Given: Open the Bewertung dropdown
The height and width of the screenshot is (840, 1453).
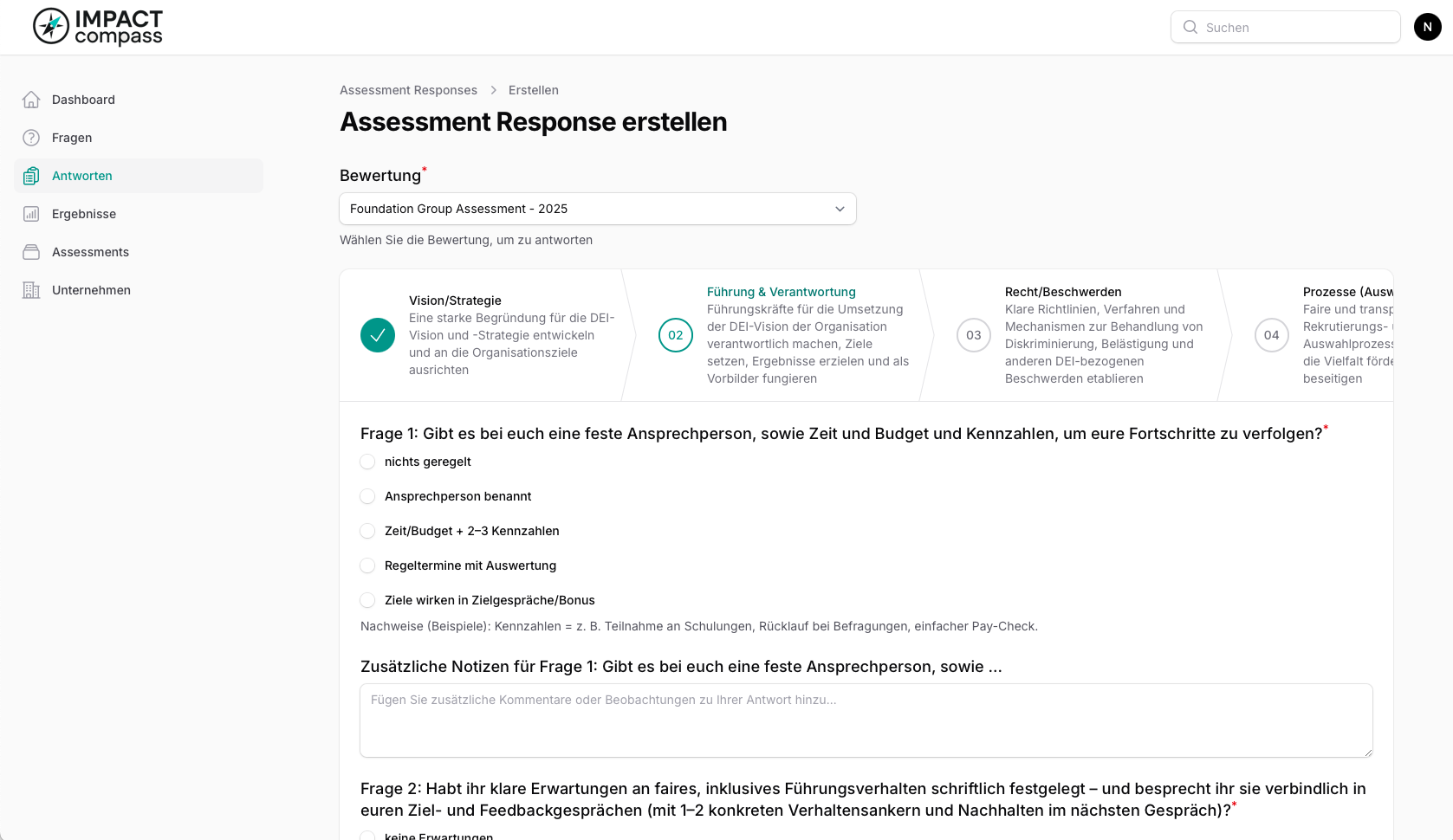Looking at the screenshot, I should pos(597,209).
